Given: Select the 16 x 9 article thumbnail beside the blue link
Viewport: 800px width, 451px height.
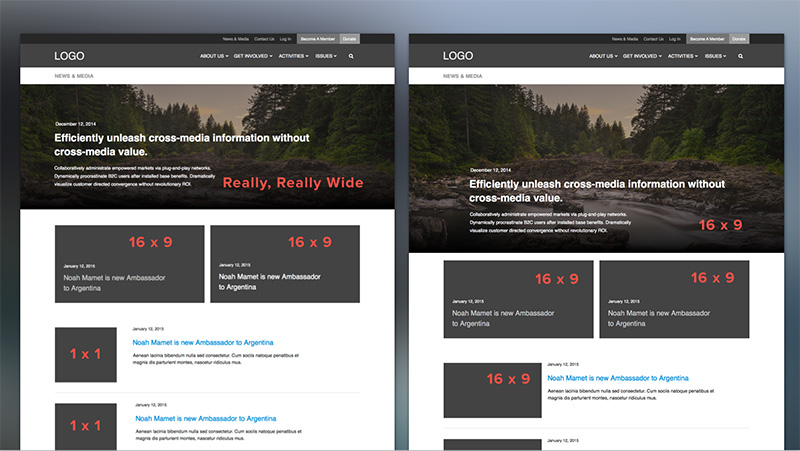Looking at the screenshot, I should point(492,390).
